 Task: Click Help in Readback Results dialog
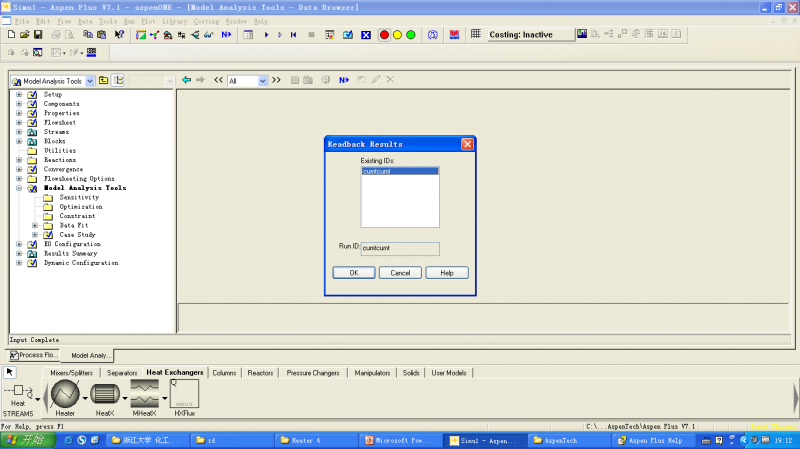point(447,273)
